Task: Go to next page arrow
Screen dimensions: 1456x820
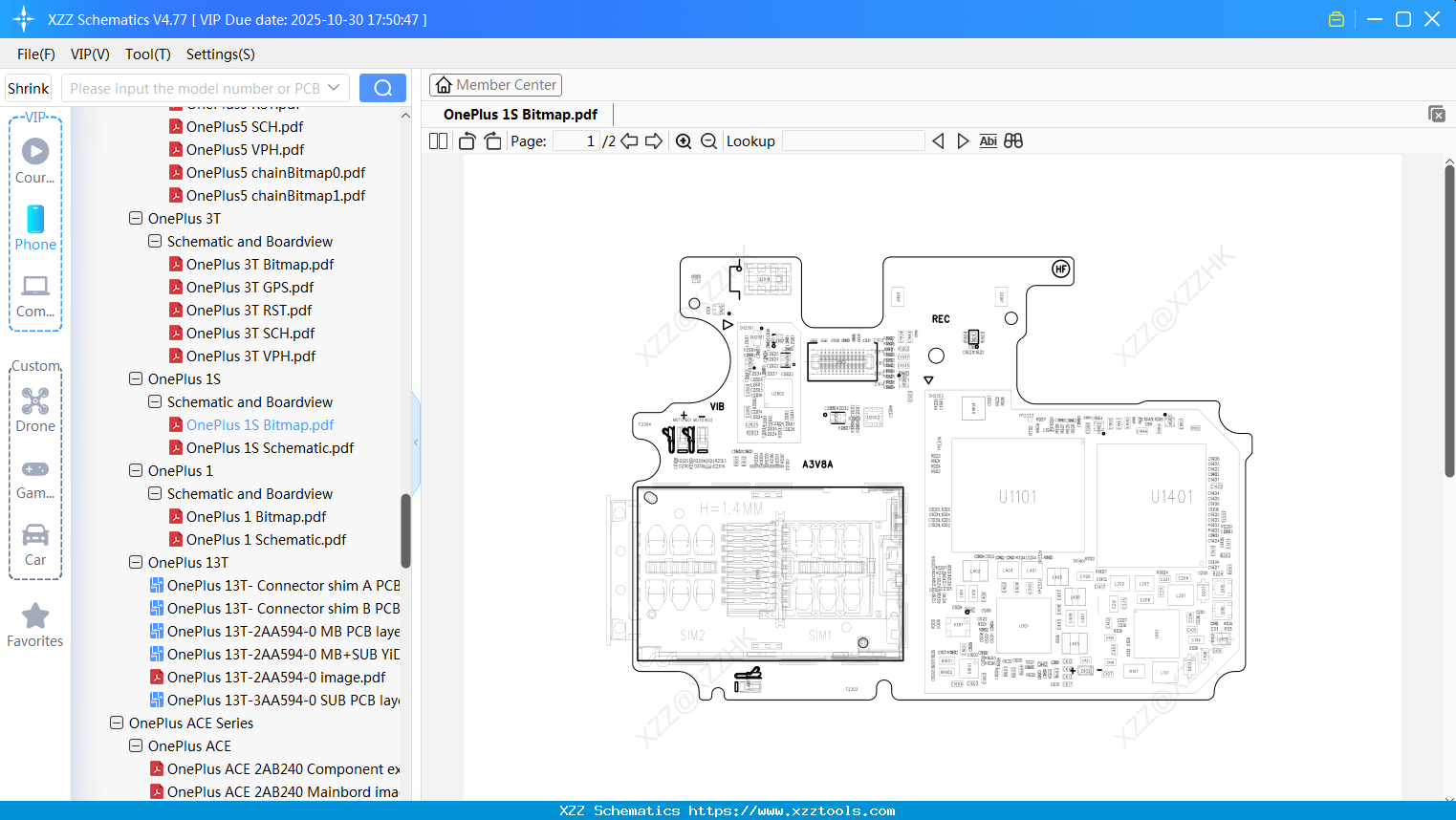Action: (x=654, y=141)
